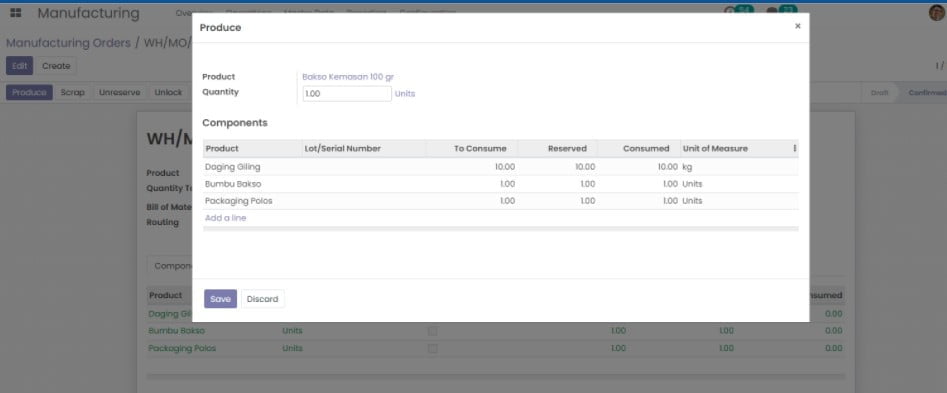Click the horizontal scrollbar below the background list

(x=496, y=377)
